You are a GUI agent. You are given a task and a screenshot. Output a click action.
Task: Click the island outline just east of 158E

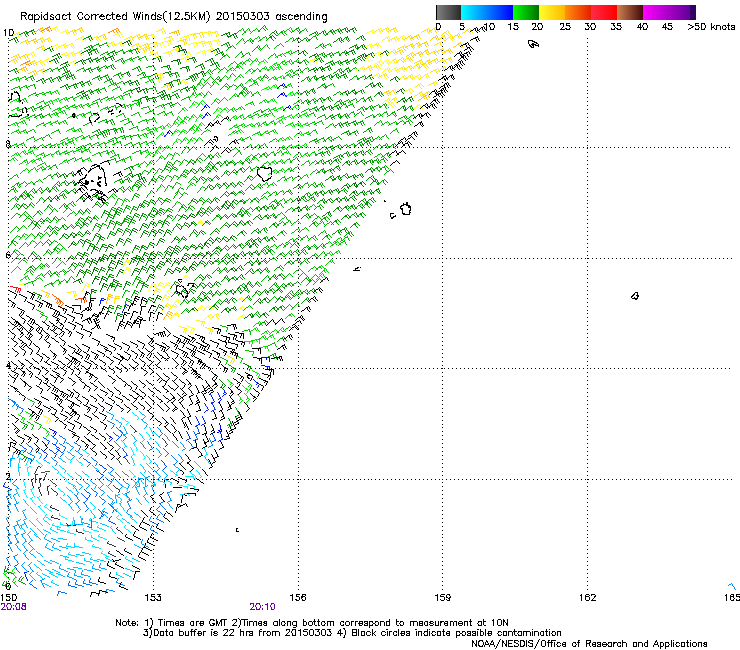pos(406,209)
